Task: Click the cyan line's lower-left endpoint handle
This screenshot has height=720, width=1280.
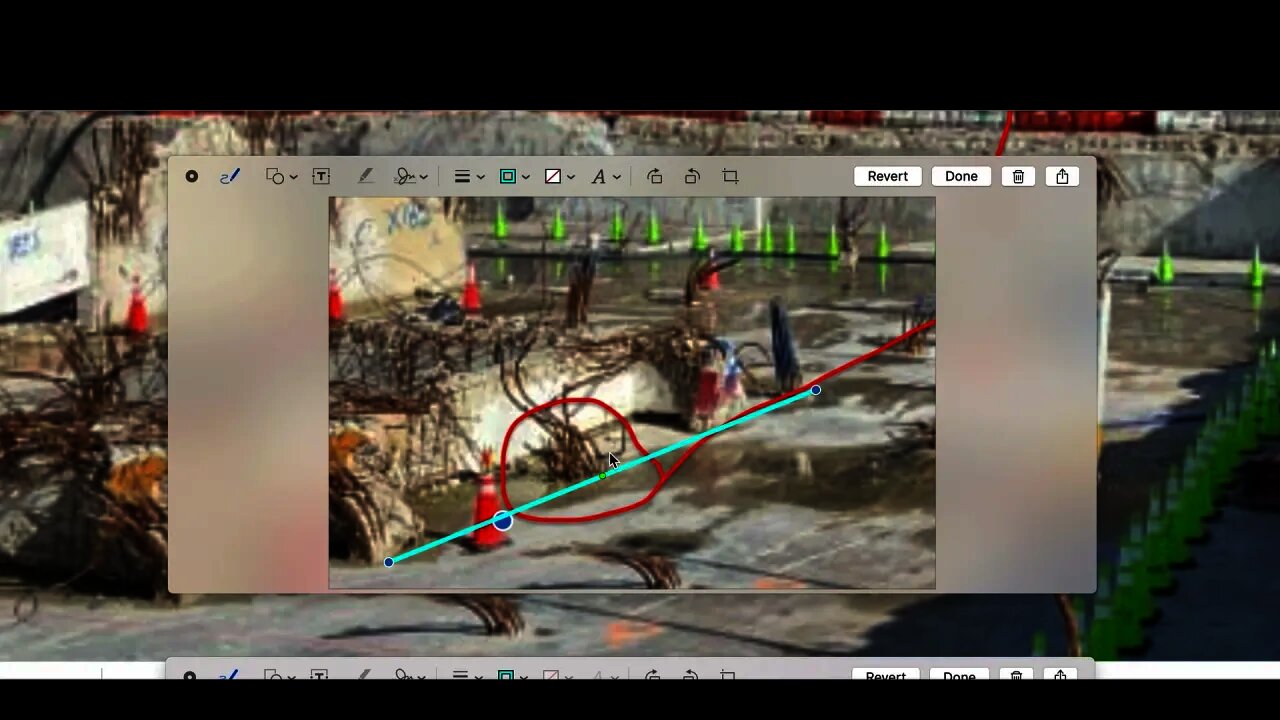Action: point(389,562)
